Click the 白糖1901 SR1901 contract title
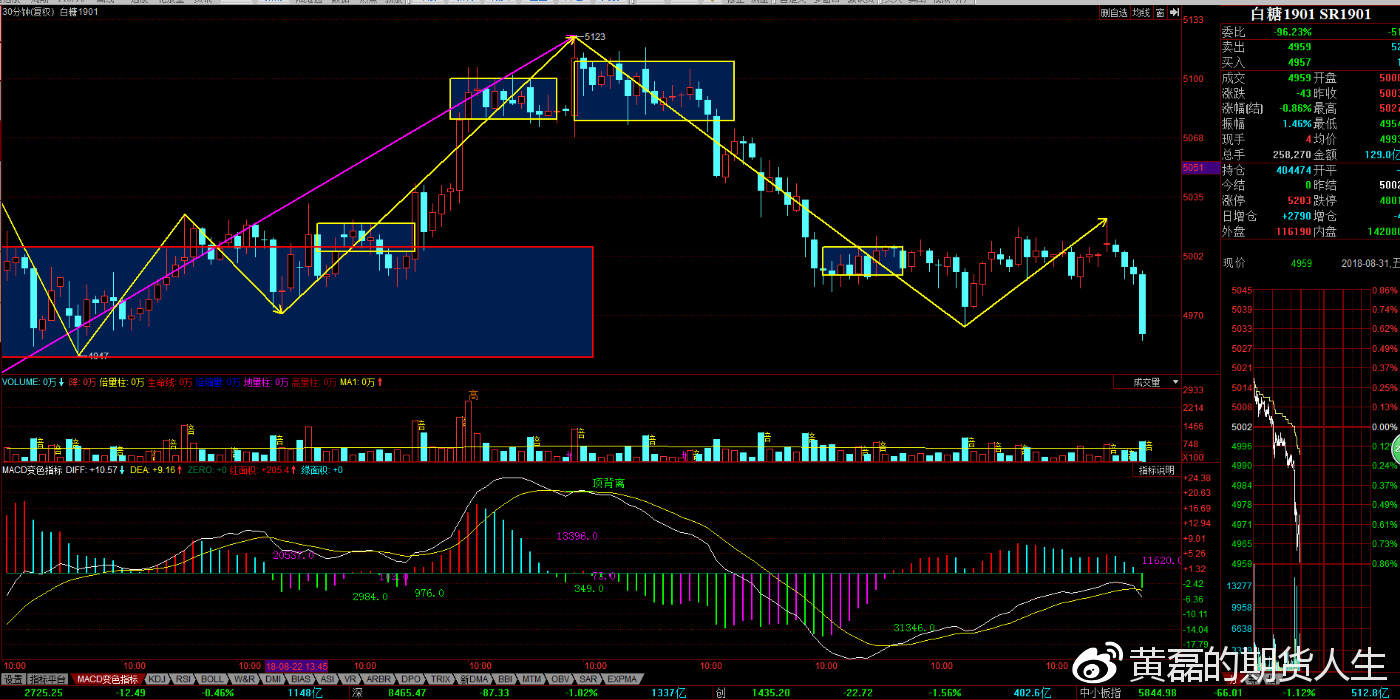The image size is (1400, 700). point(1310,14)
